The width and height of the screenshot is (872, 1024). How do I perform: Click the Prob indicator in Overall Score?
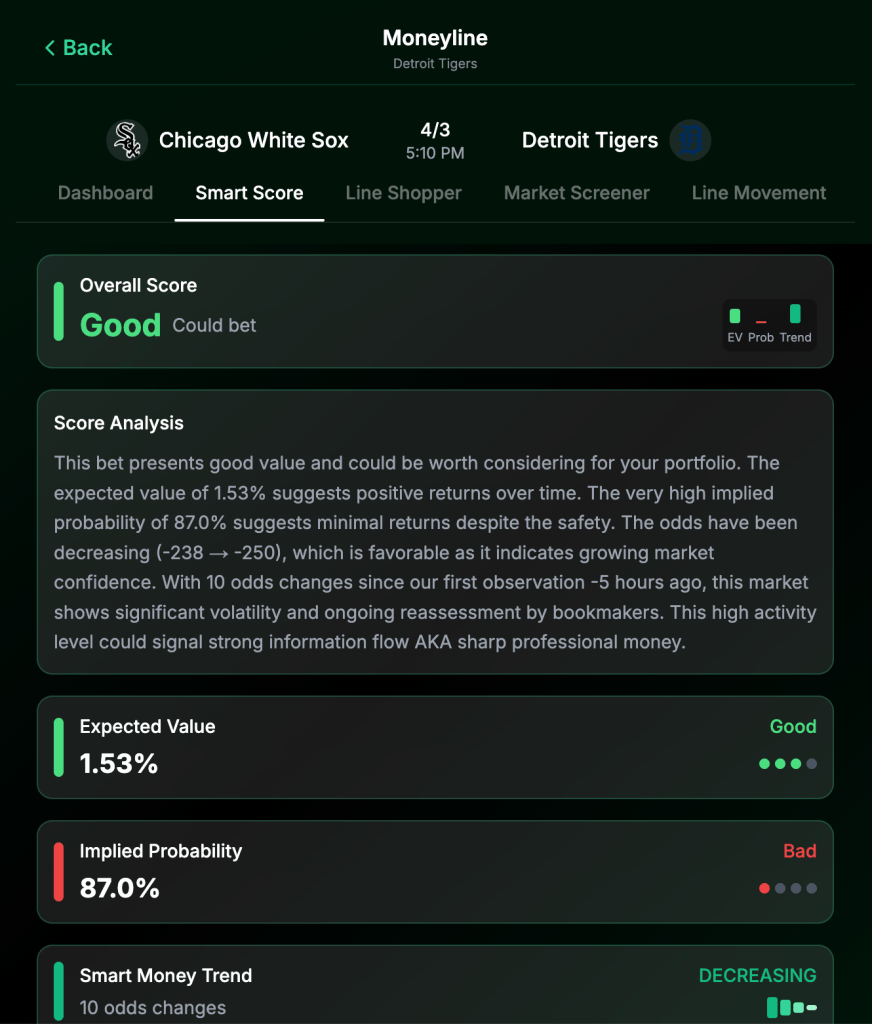[x=761, y=322]
